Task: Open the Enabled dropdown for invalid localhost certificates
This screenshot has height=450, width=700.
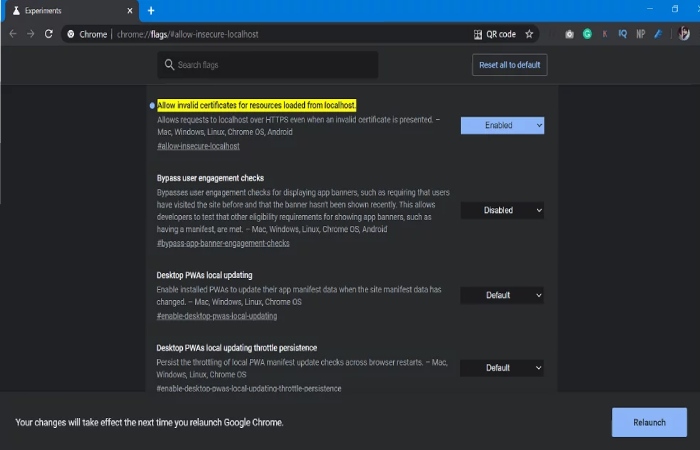Action: pos(502,125)
